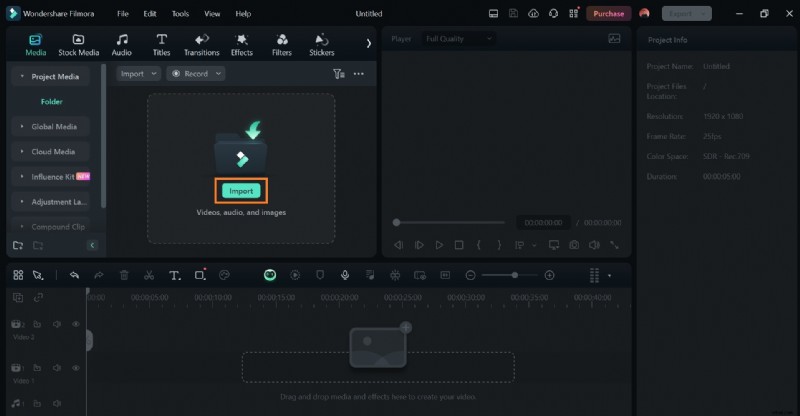Switch to the Transitions tab
The height and width of the screenshot is (416, 800).
(201, 45)
